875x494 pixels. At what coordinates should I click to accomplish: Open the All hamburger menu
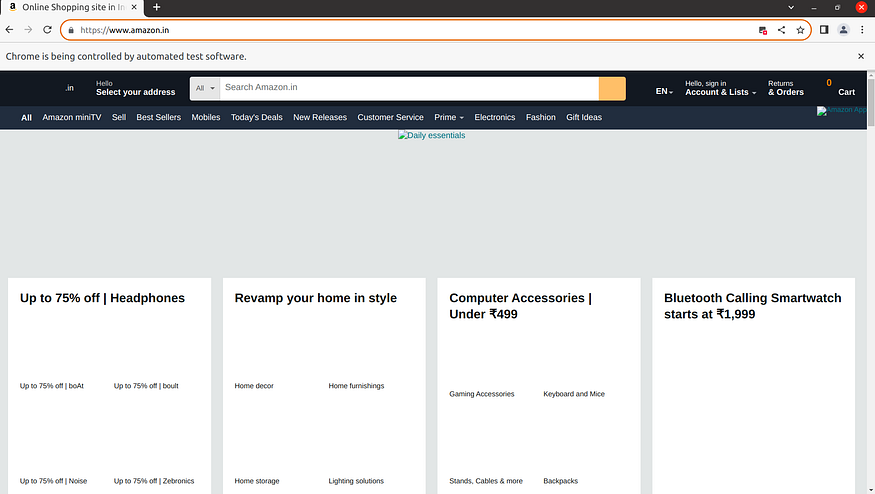(26, 118)
